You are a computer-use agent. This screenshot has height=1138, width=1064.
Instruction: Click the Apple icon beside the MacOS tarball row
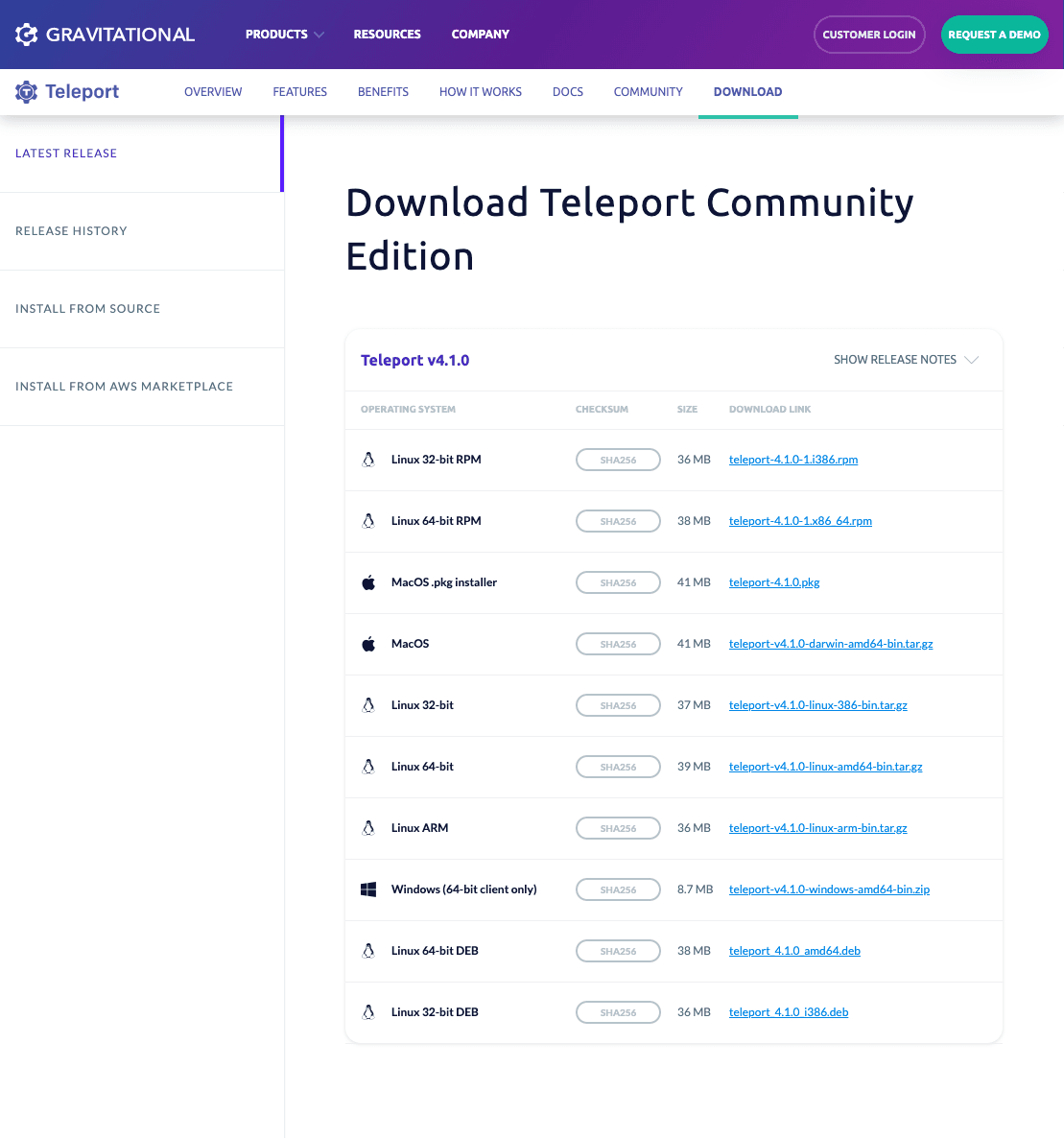tap(368, 644)
